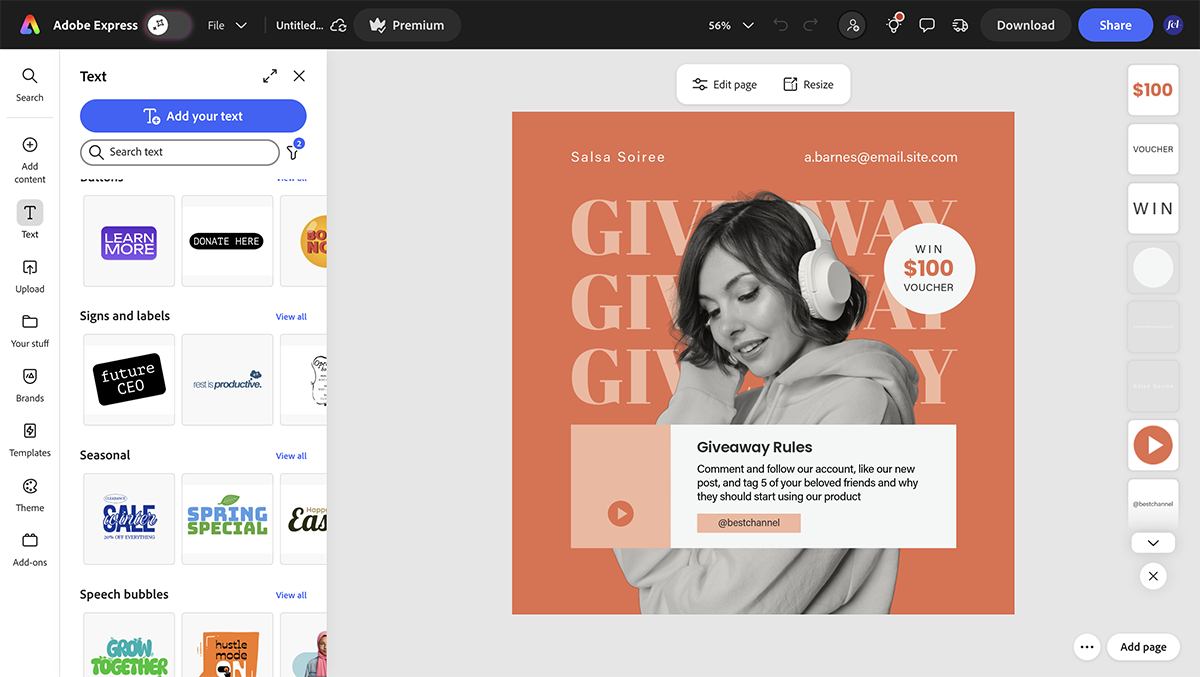
Task: Open cloud save status beside Untitled
Action: (x=338, y=24)
